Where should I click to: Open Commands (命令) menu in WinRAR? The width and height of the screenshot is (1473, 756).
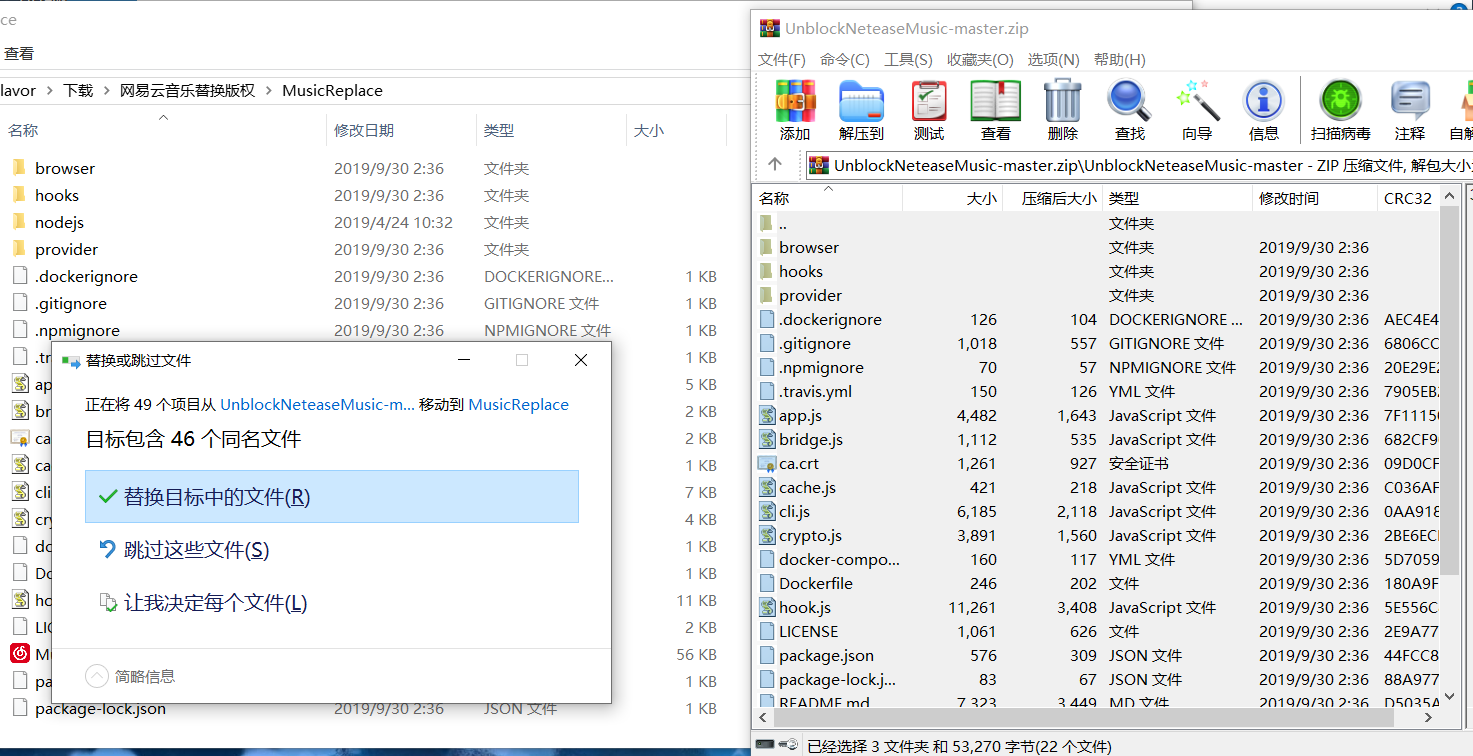[845, 60]
